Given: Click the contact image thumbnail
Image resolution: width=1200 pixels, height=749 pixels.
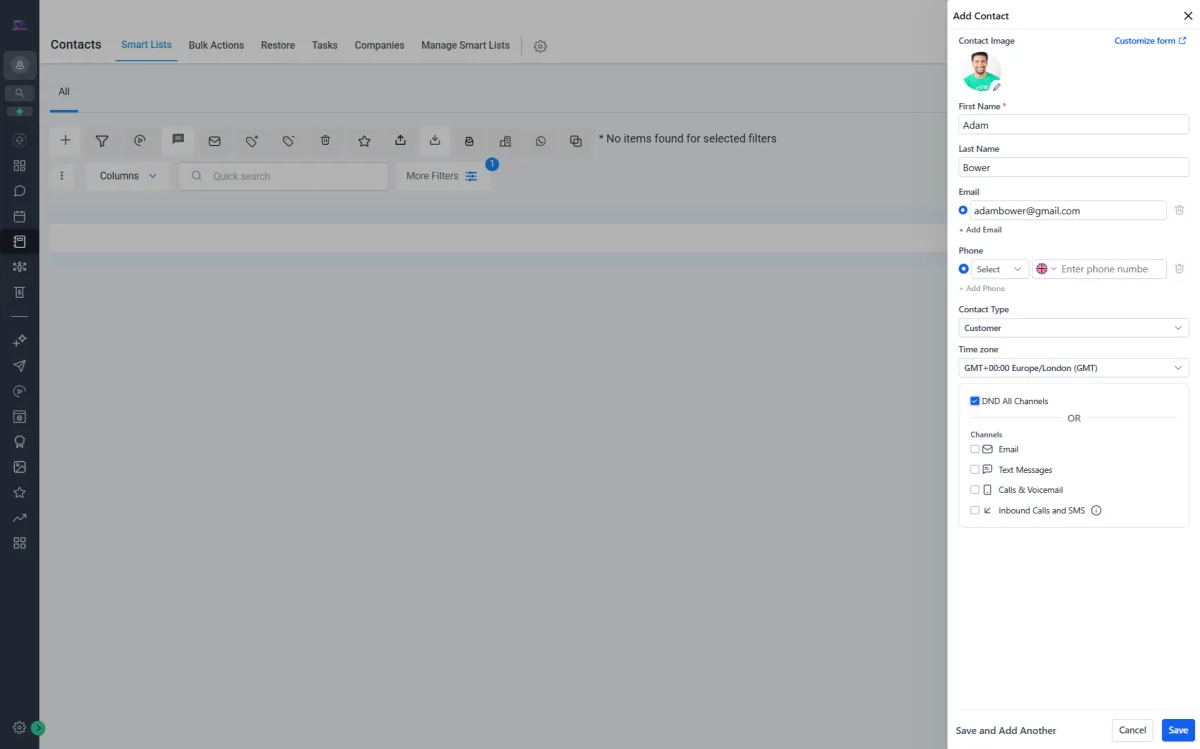Looking at the screenshot, I should click(980, 72).
